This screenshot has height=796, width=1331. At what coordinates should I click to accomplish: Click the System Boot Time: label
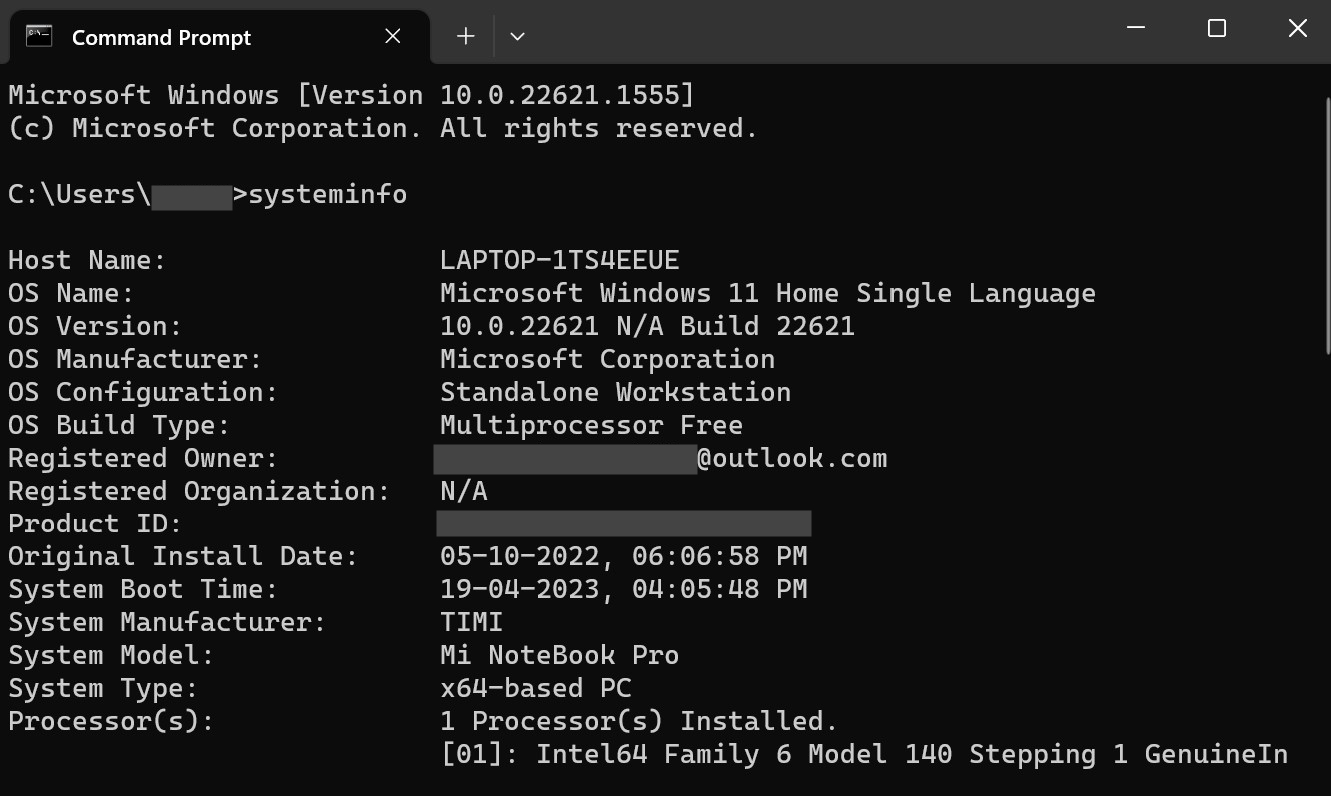pos(143,589)
